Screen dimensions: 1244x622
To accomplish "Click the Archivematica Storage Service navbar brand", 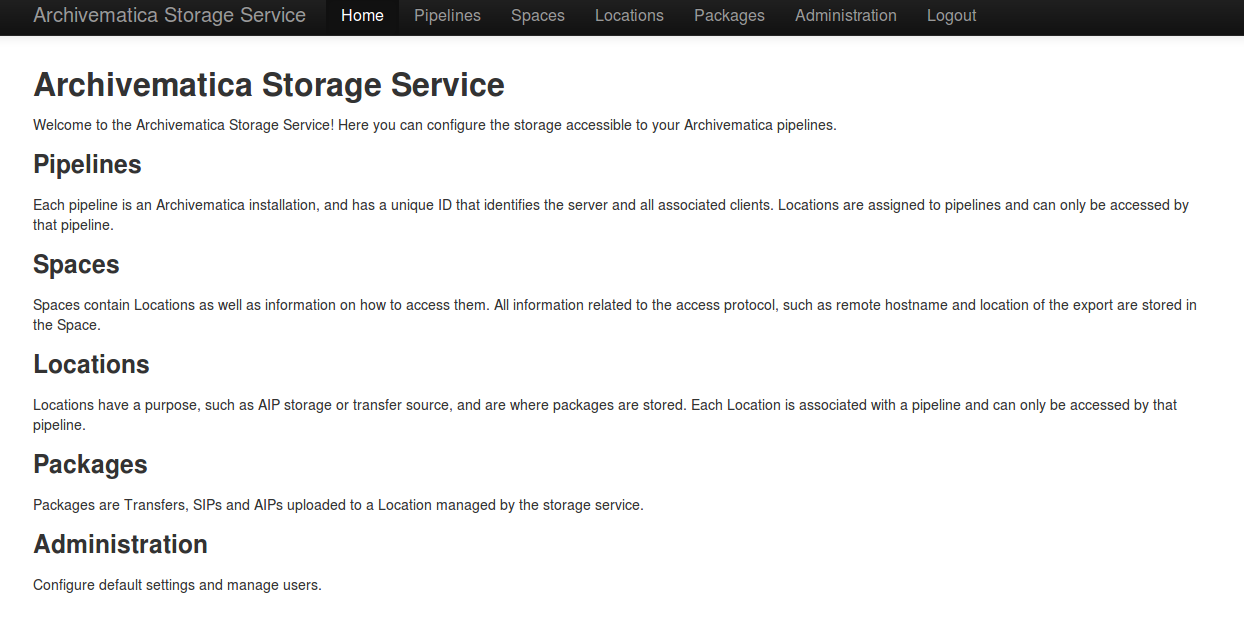I will tap(169, 16).
